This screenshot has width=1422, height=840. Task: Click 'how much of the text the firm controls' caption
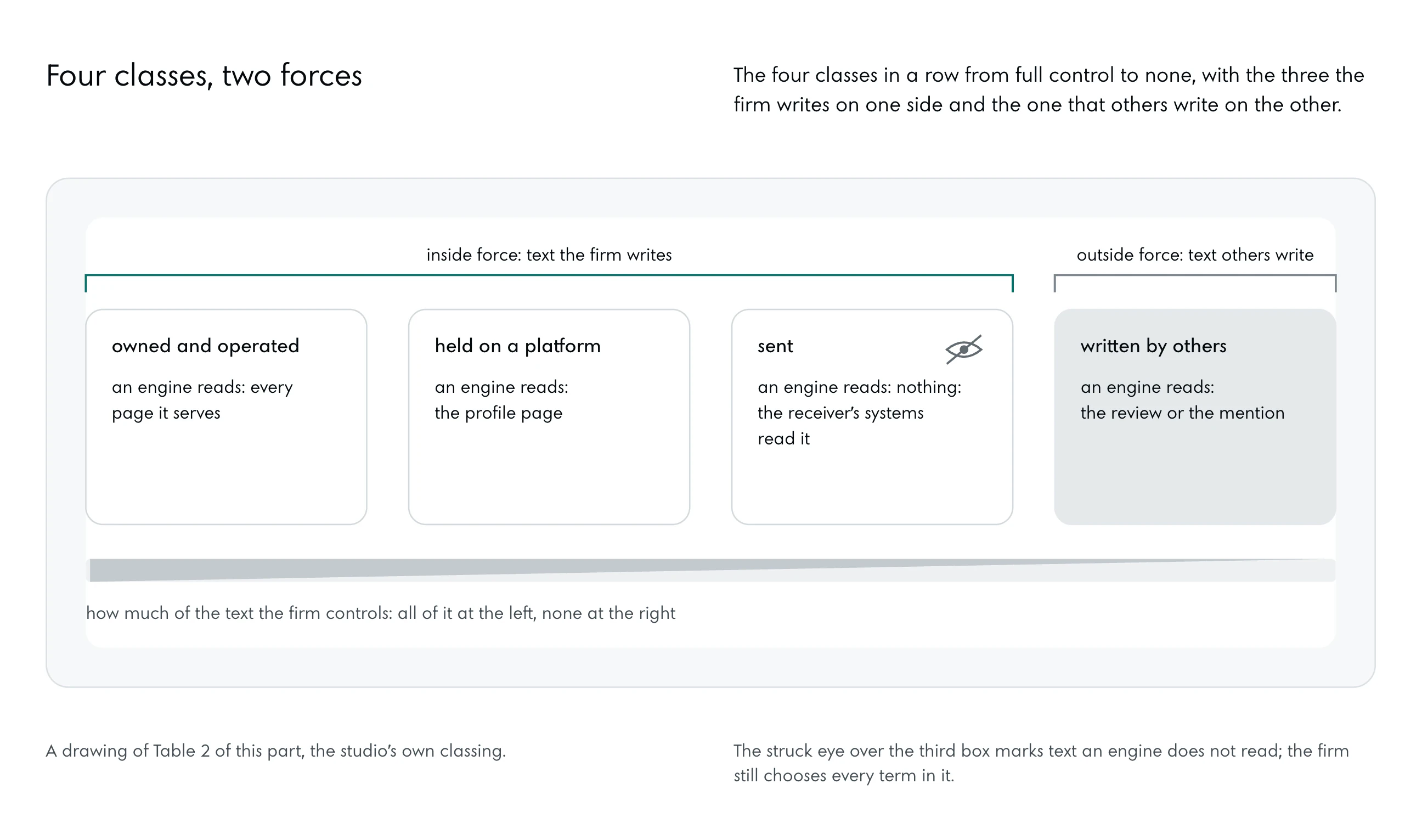click(x=380, y=613)
